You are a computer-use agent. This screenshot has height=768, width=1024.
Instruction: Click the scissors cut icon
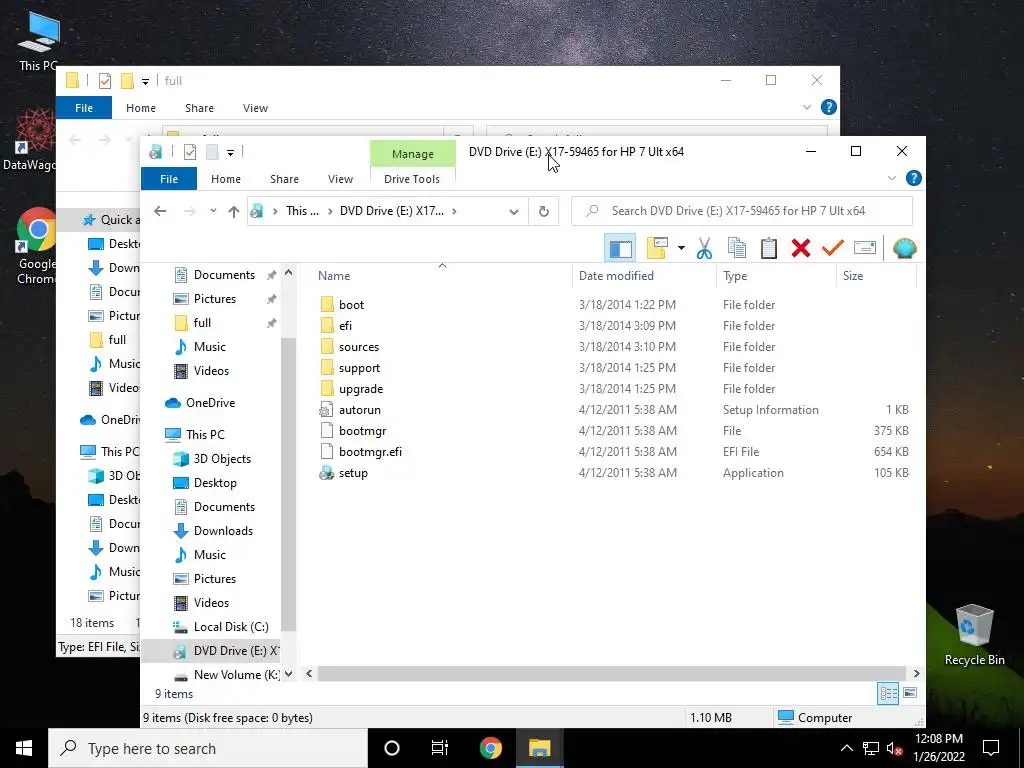pos(704,248)
